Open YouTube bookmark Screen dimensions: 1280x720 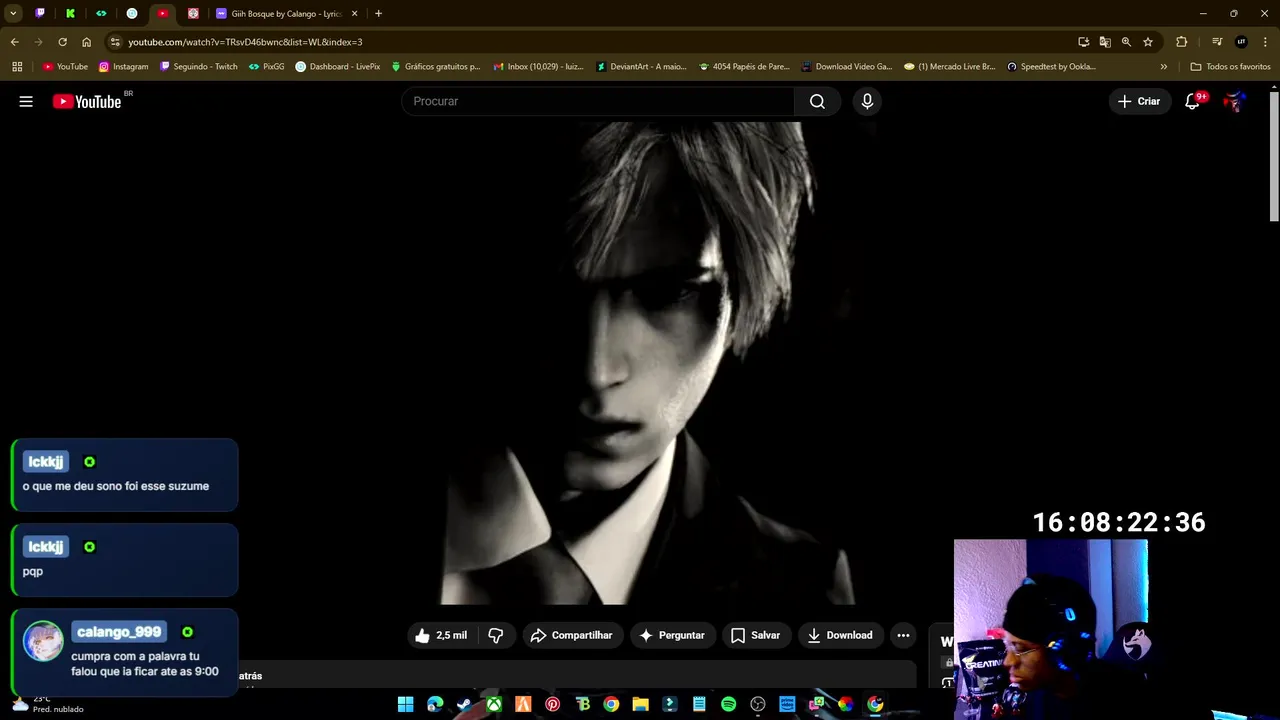point(65,67)
